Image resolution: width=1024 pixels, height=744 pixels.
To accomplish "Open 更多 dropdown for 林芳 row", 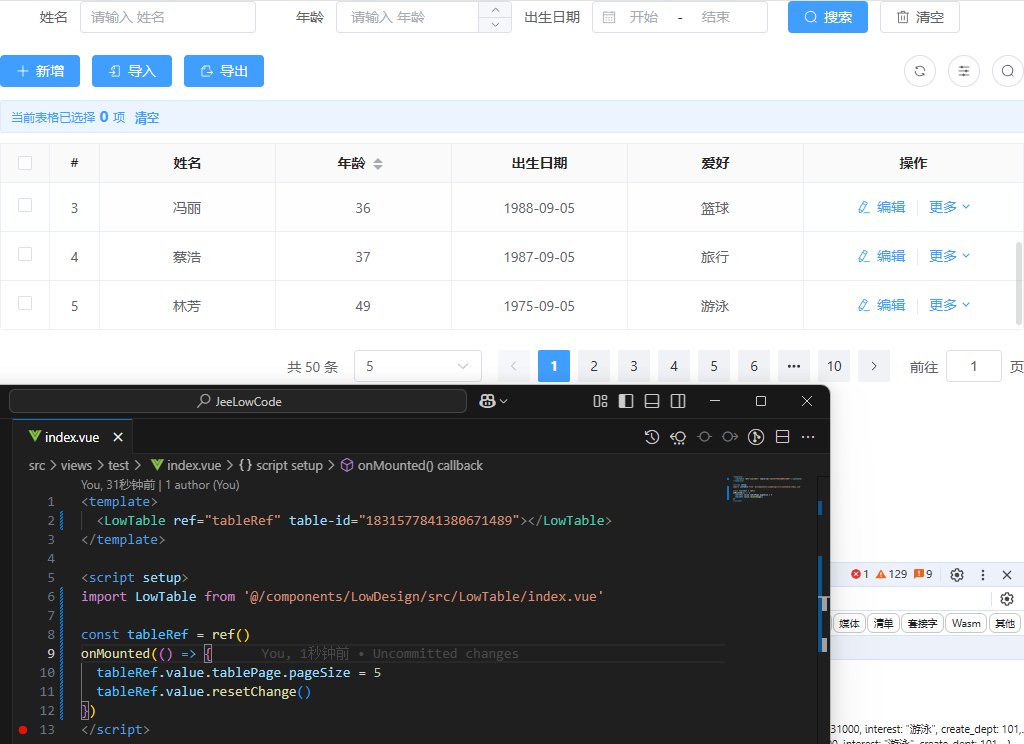I will pos(950,305).
